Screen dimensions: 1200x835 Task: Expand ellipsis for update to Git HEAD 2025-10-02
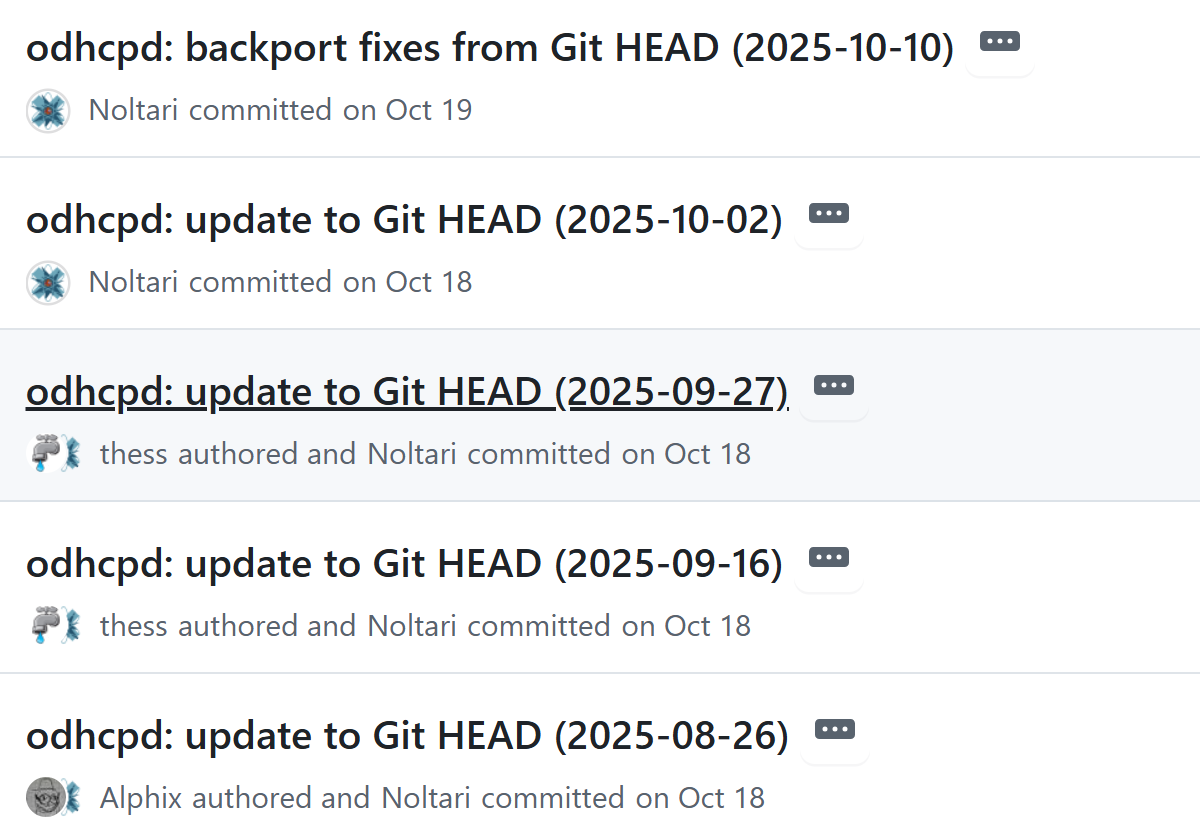tap(828, 213)
